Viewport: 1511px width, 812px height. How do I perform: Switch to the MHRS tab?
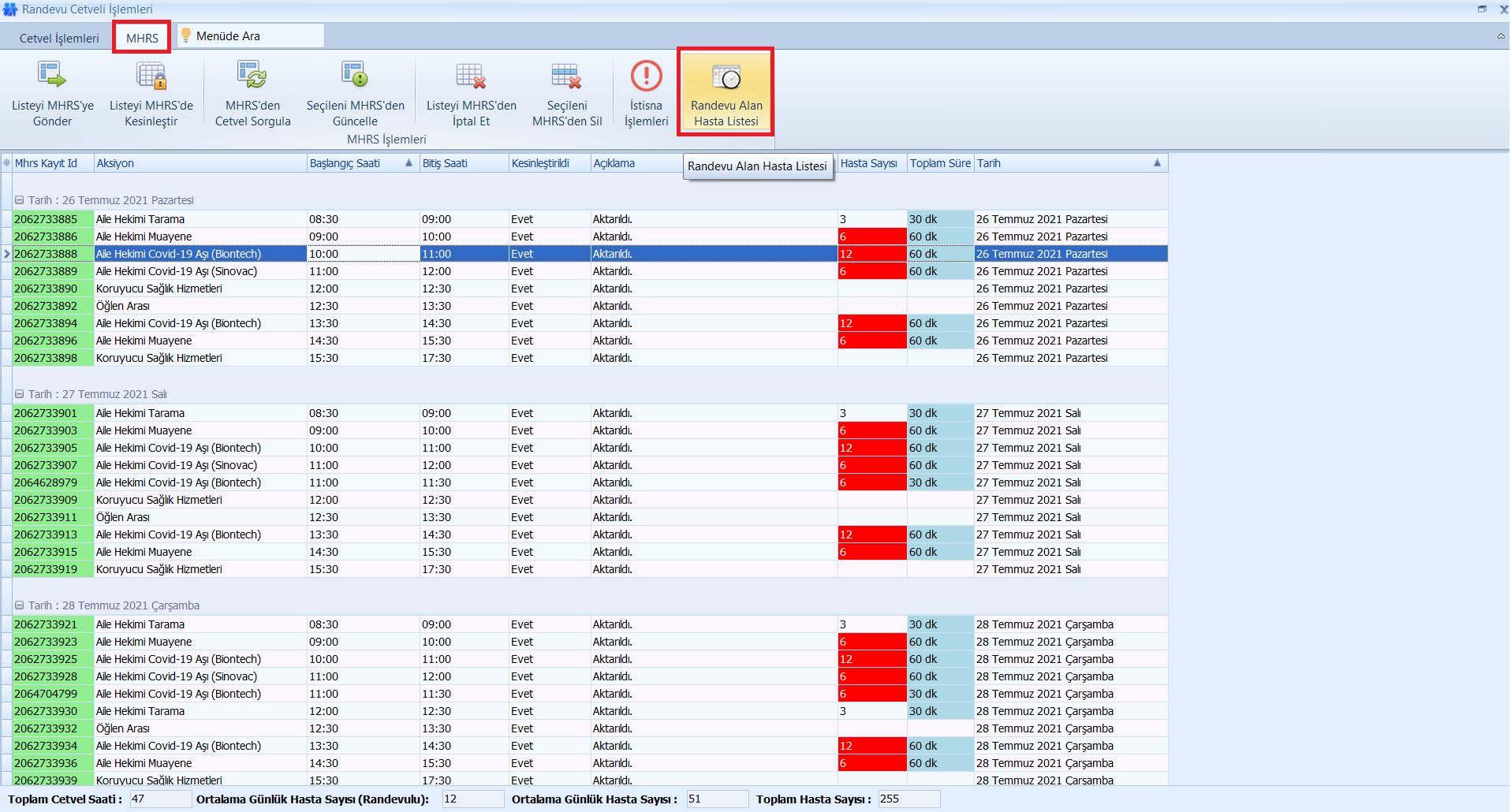click(x=142, y=38)
